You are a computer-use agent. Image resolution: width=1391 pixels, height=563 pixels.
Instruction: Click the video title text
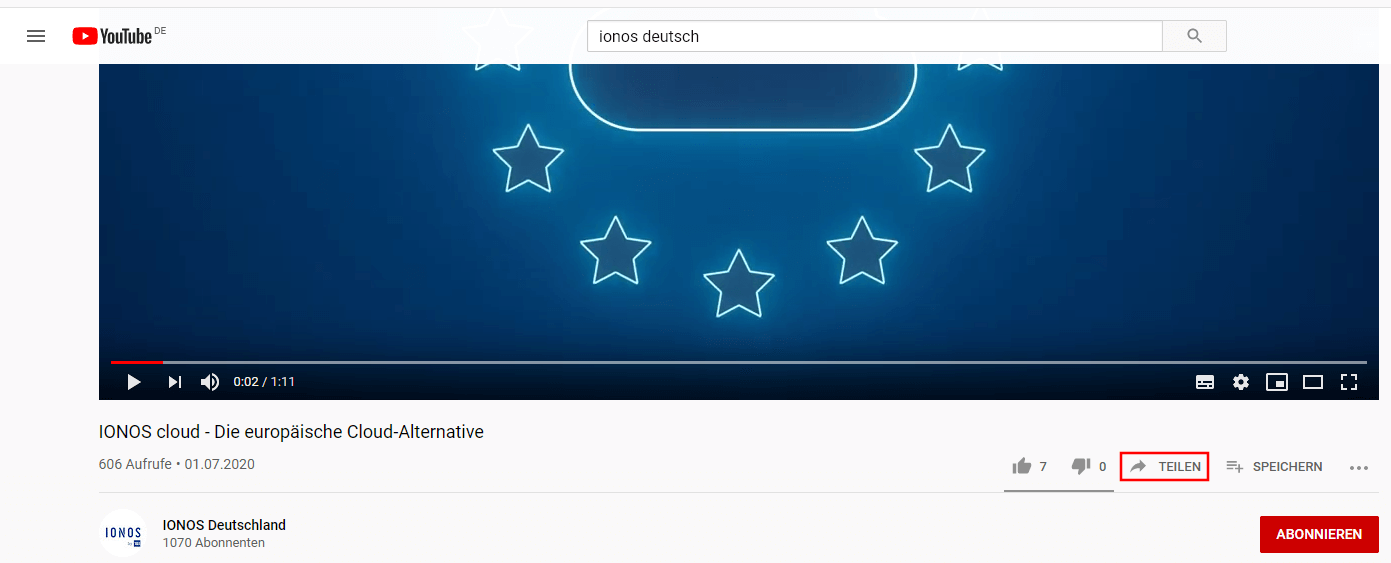(291, 433)
